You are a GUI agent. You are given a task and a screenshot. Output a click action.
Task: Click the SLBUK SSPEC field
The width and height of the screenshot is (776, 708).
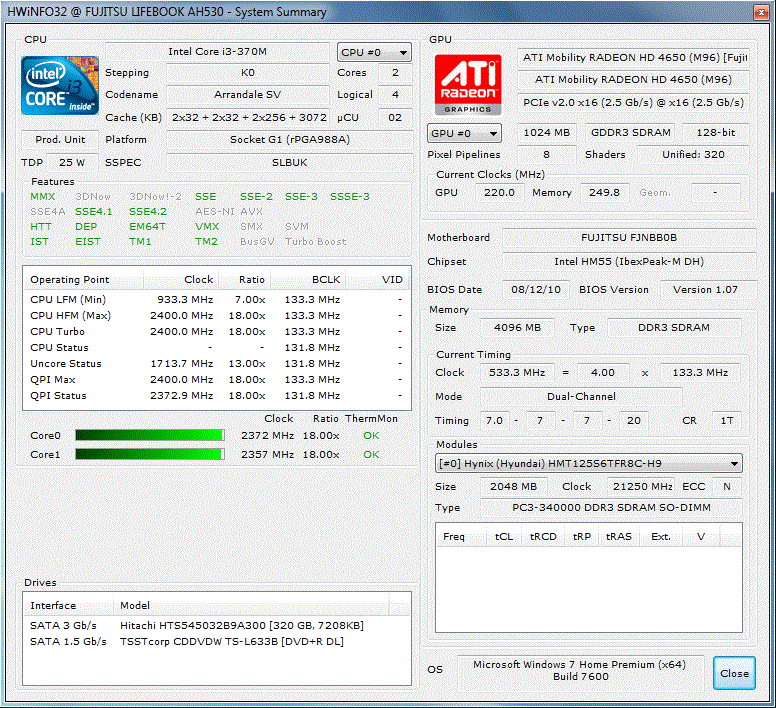(290, 162)
